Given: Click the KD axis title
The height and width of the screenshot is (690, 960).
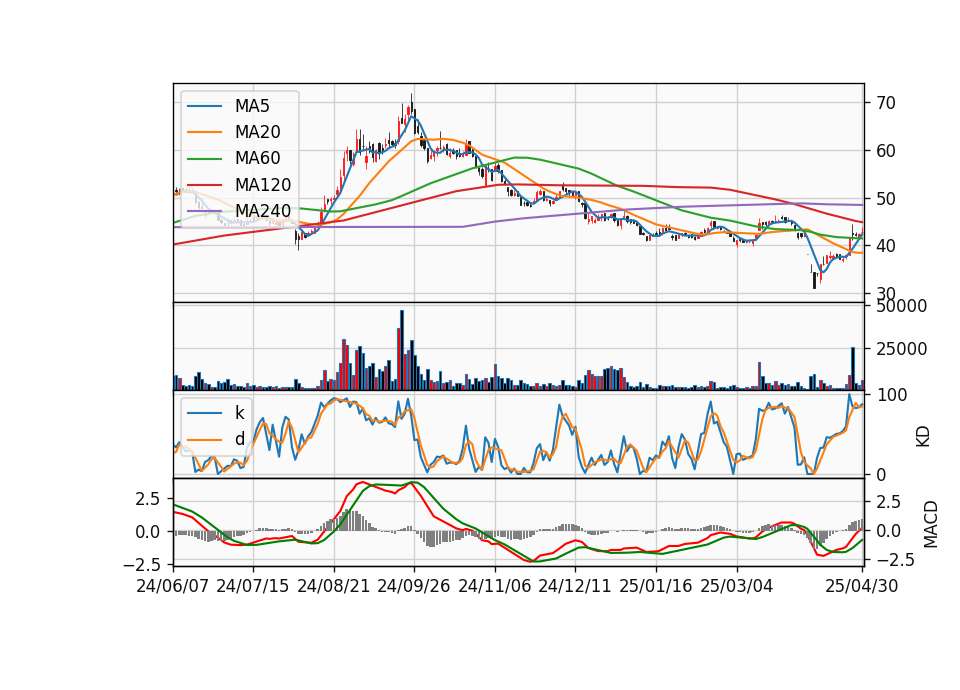Looking at the screenshot, I should (923, 436).
